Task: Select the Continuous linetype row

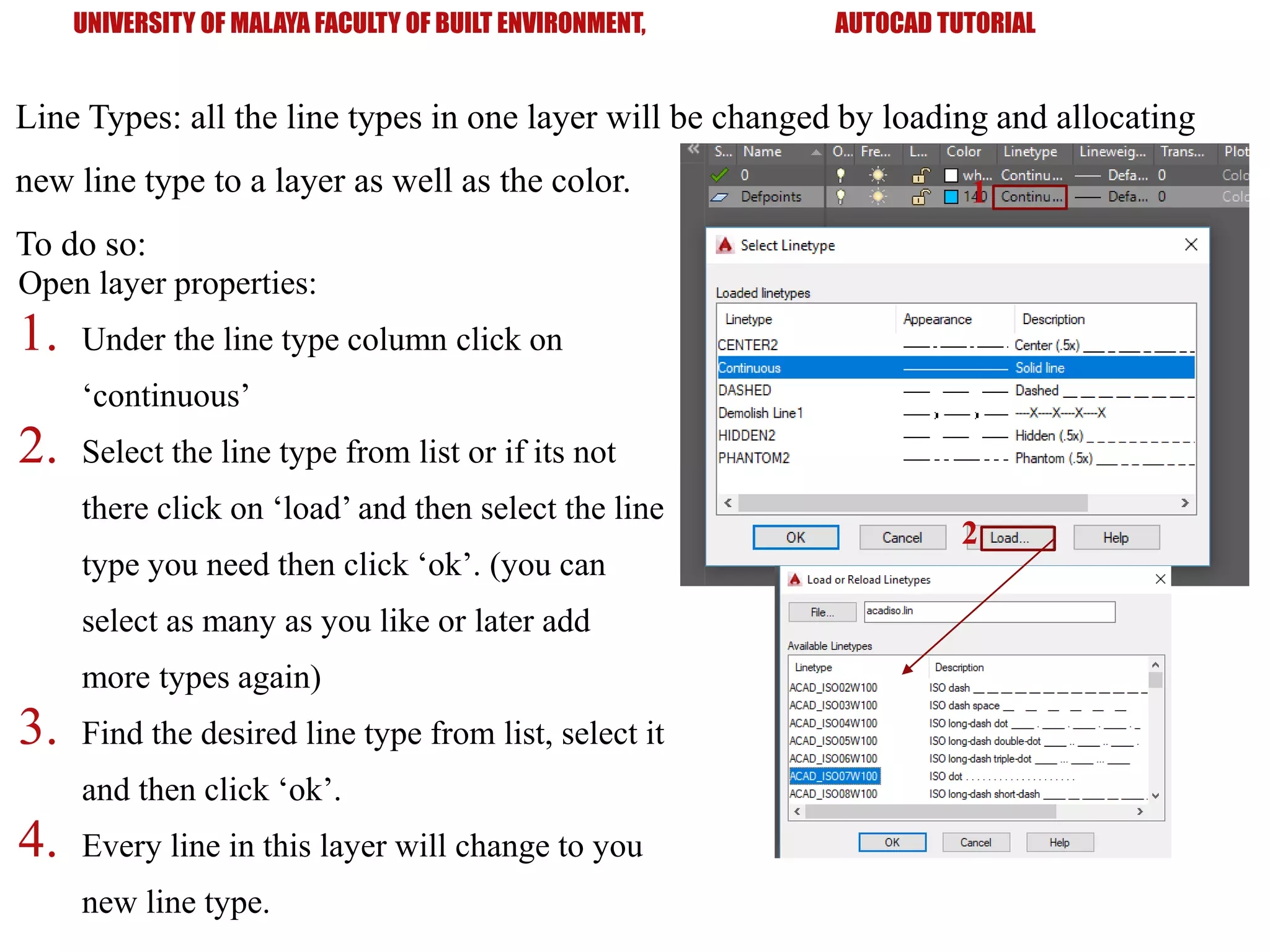Action: tap(956, 368)
